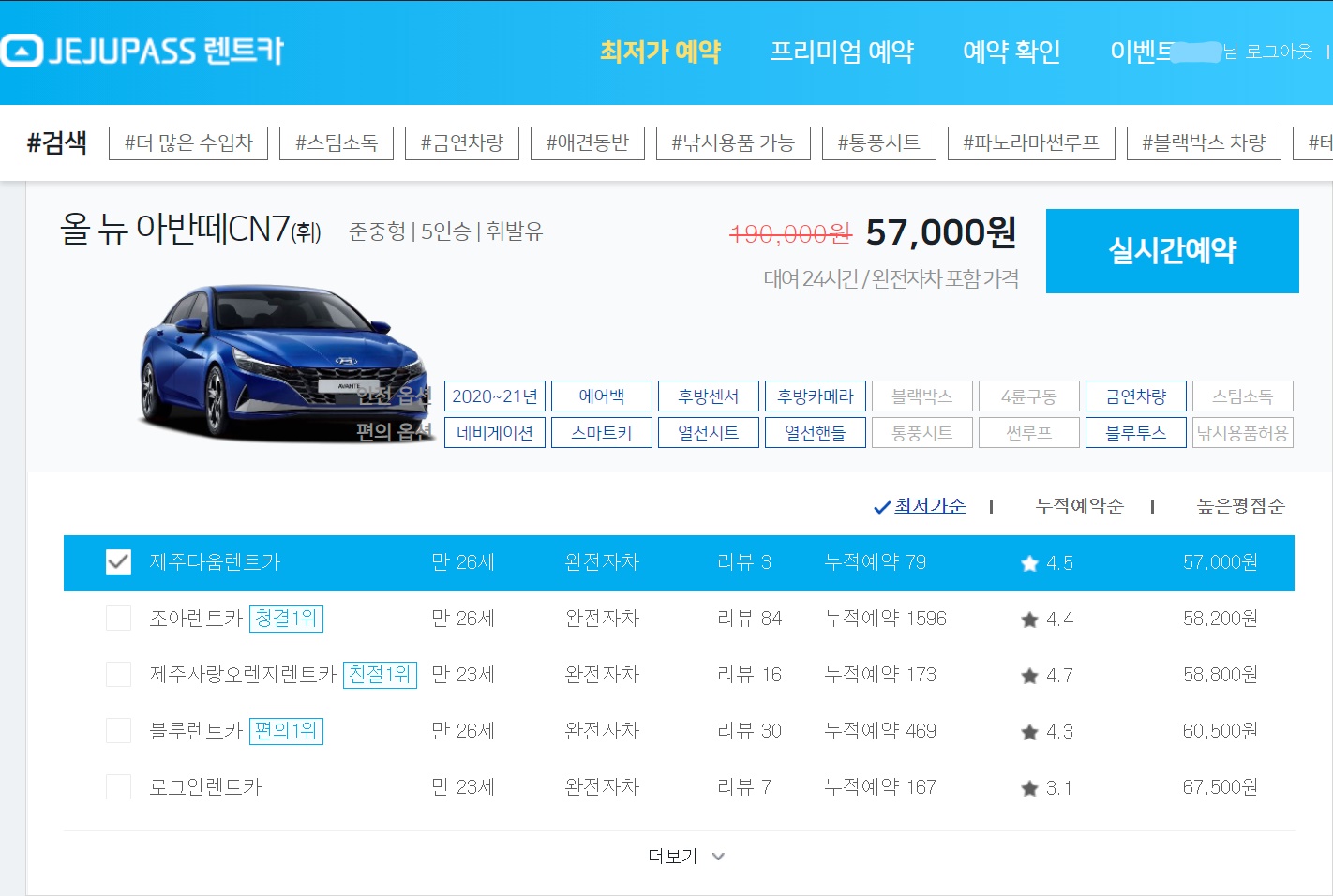Click the 스팀소독 option tag

tap(1243, 396)
